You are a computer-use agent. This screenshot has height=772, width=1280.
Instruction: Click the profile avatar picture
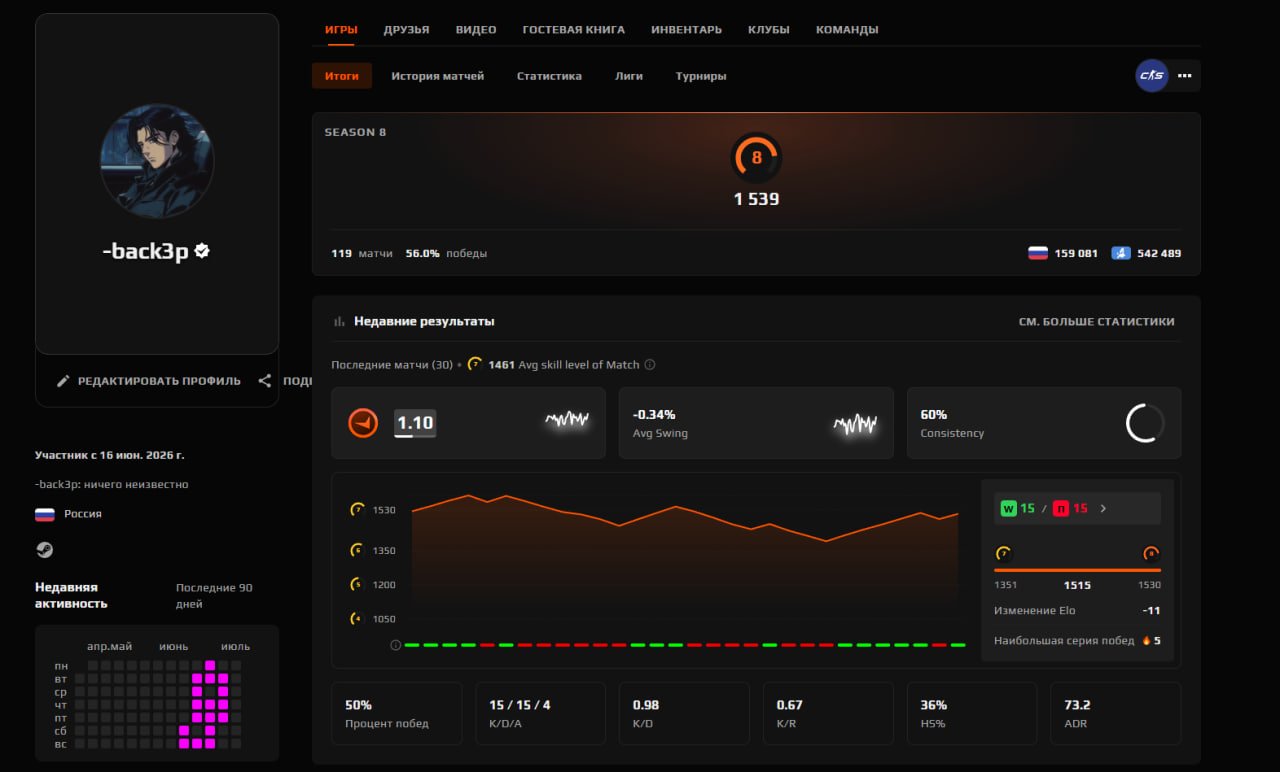157,161
